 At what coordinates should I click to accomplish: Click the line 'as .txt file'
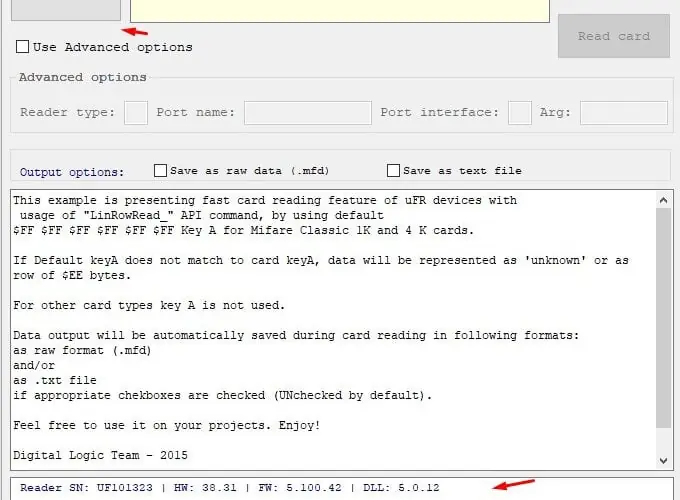[55, 380]
